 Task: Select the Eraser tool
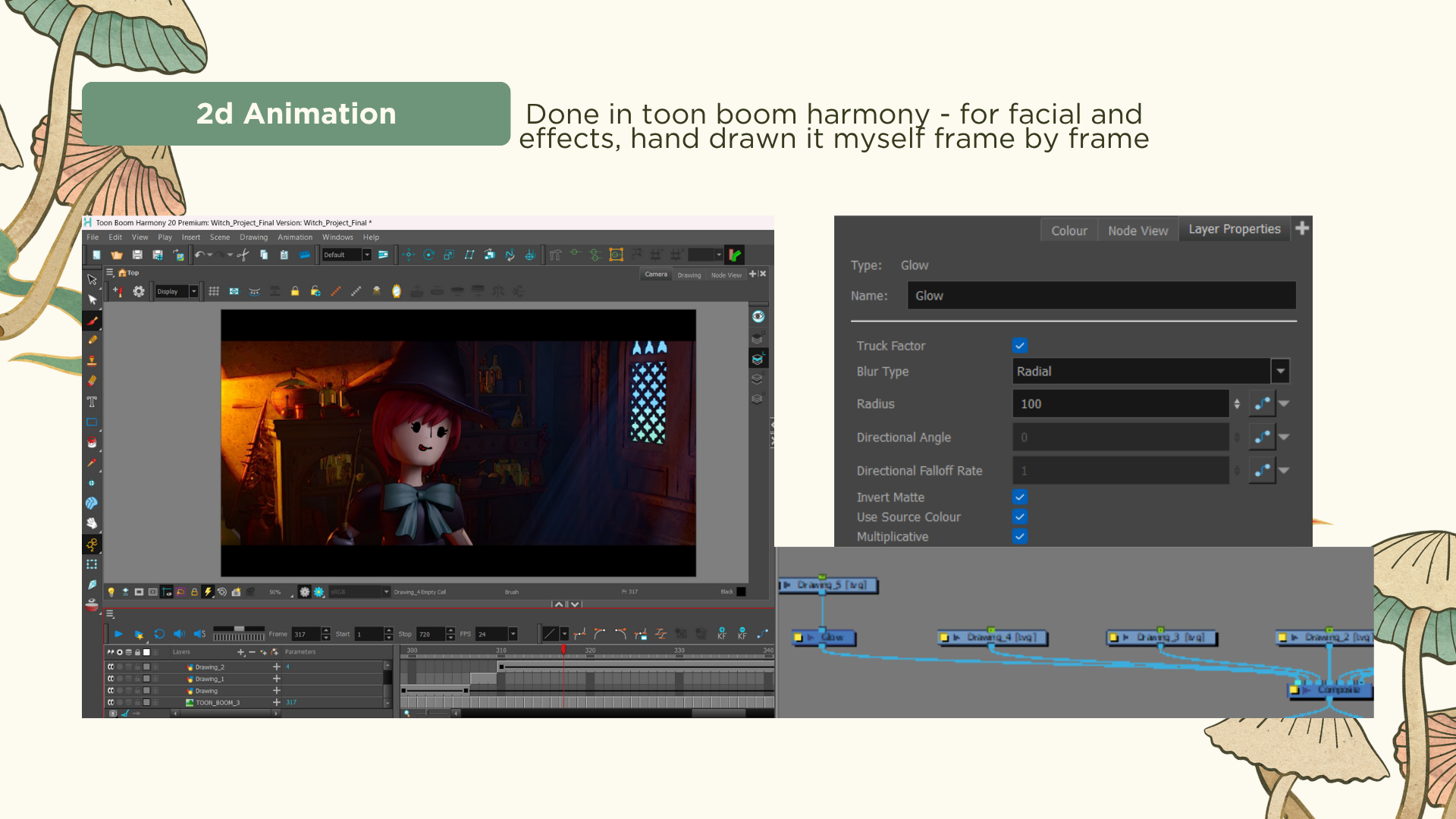pos(92,381)
